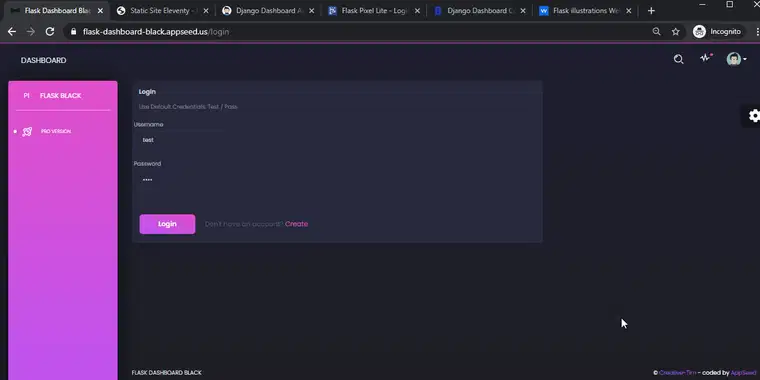Screen dimensions: 760x380
Task: Open the settings gear on right edge
Action: (x=754, y=116)
